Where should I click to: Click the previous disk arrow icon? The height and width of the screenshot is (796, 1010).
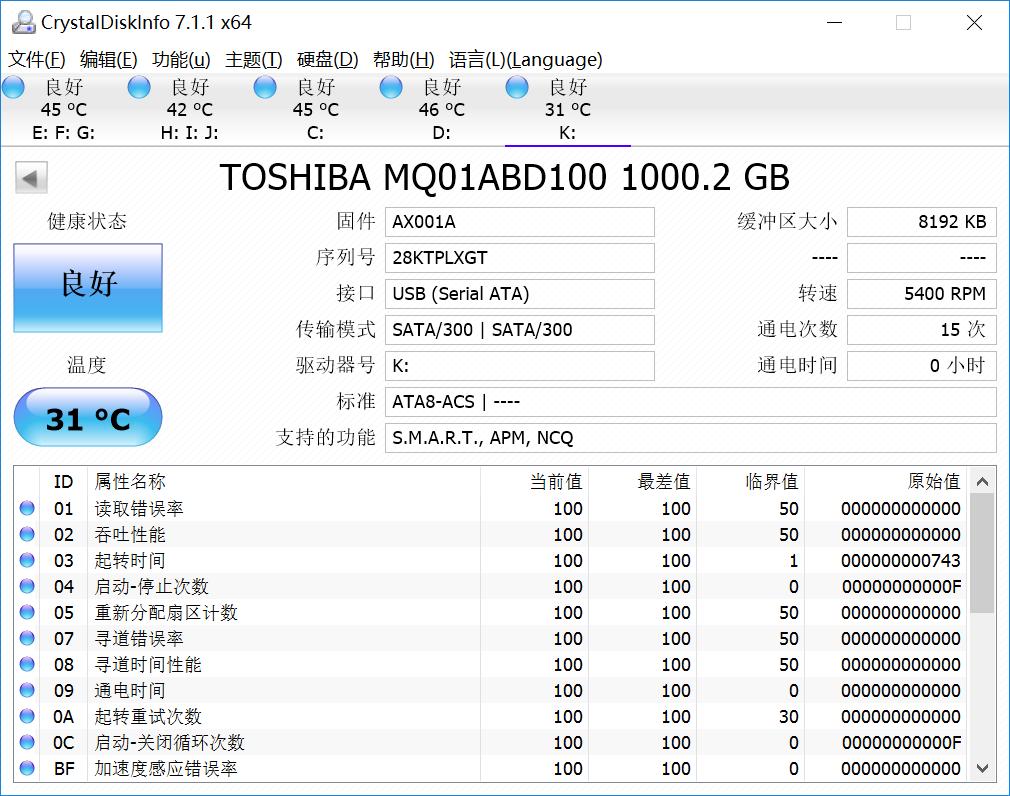pos(31,179)
